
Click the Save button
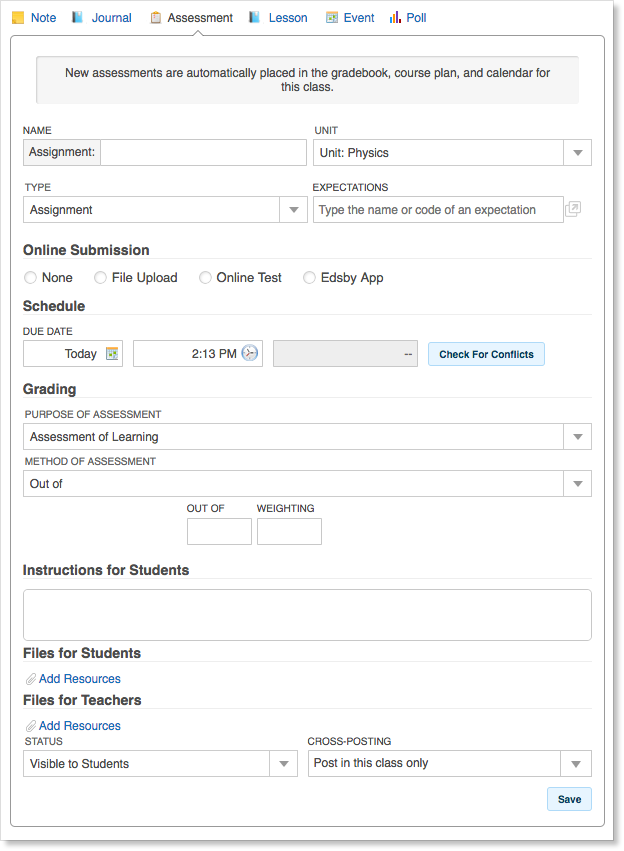coord(569,800)
